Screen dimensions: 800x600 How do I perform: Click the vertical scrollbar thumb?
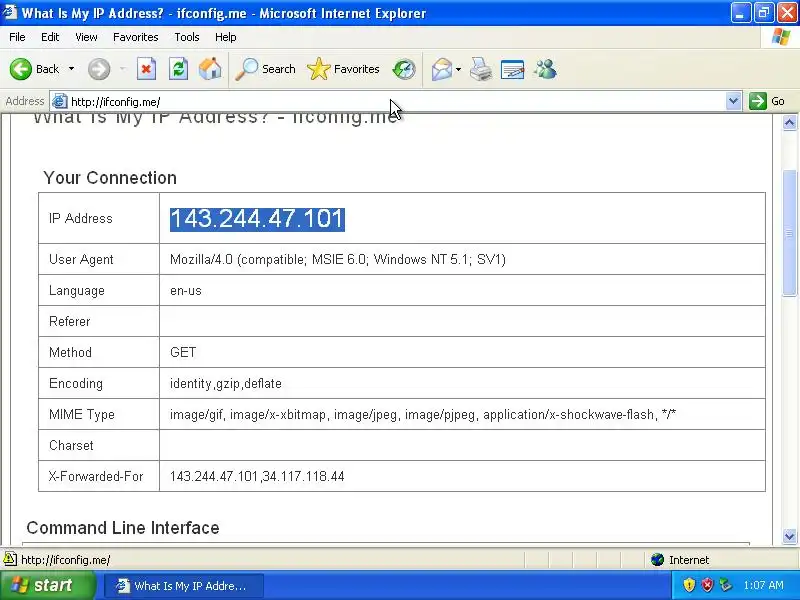[x=789, y=232]
